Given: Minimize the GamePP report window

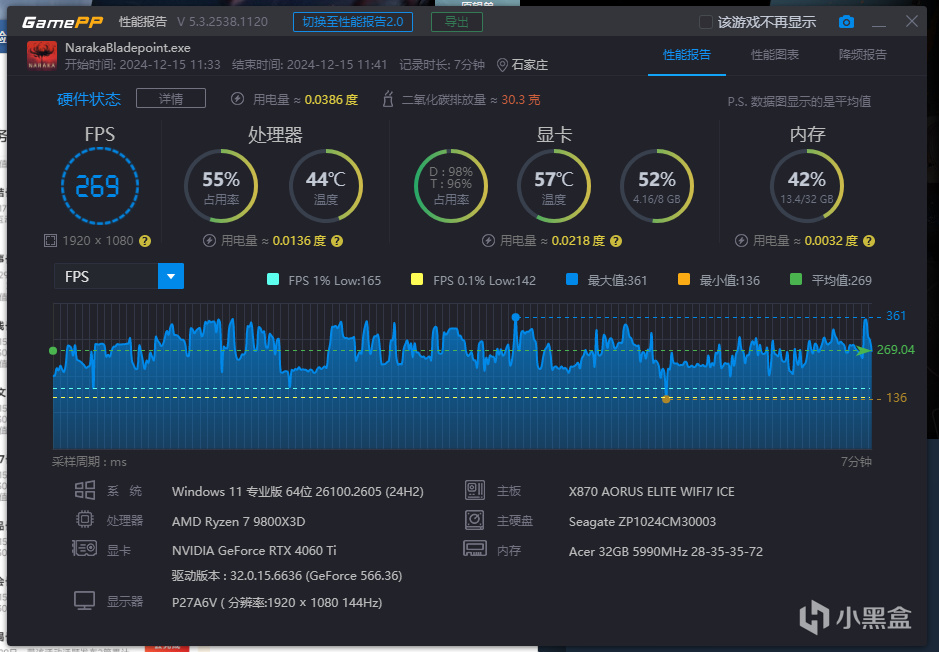Looking at the screenshot, I should pyautogui.click(x=879, y=23).
